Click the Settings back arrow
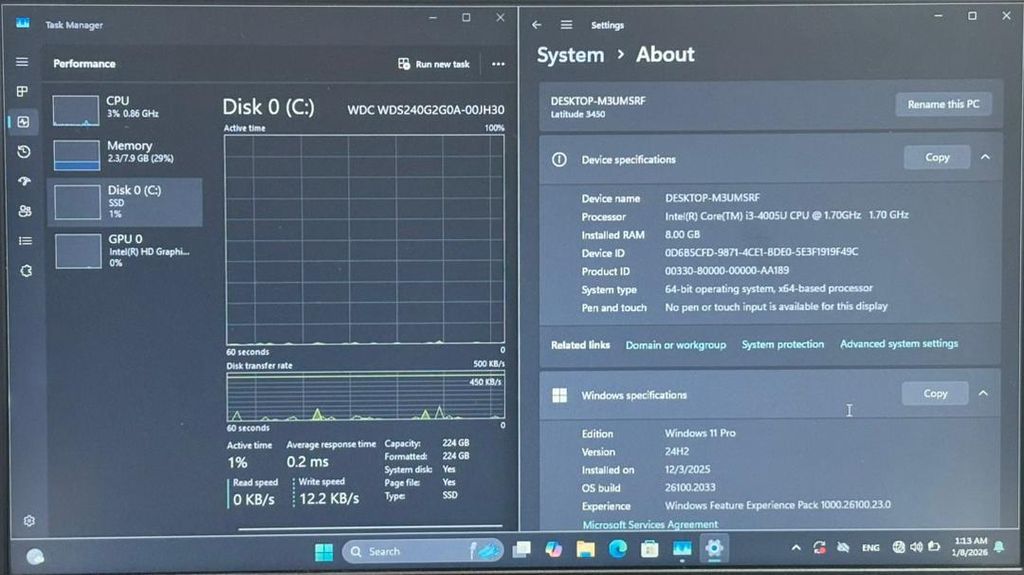The height and width of the screenshot is (575, 1024). click(537, 25)
